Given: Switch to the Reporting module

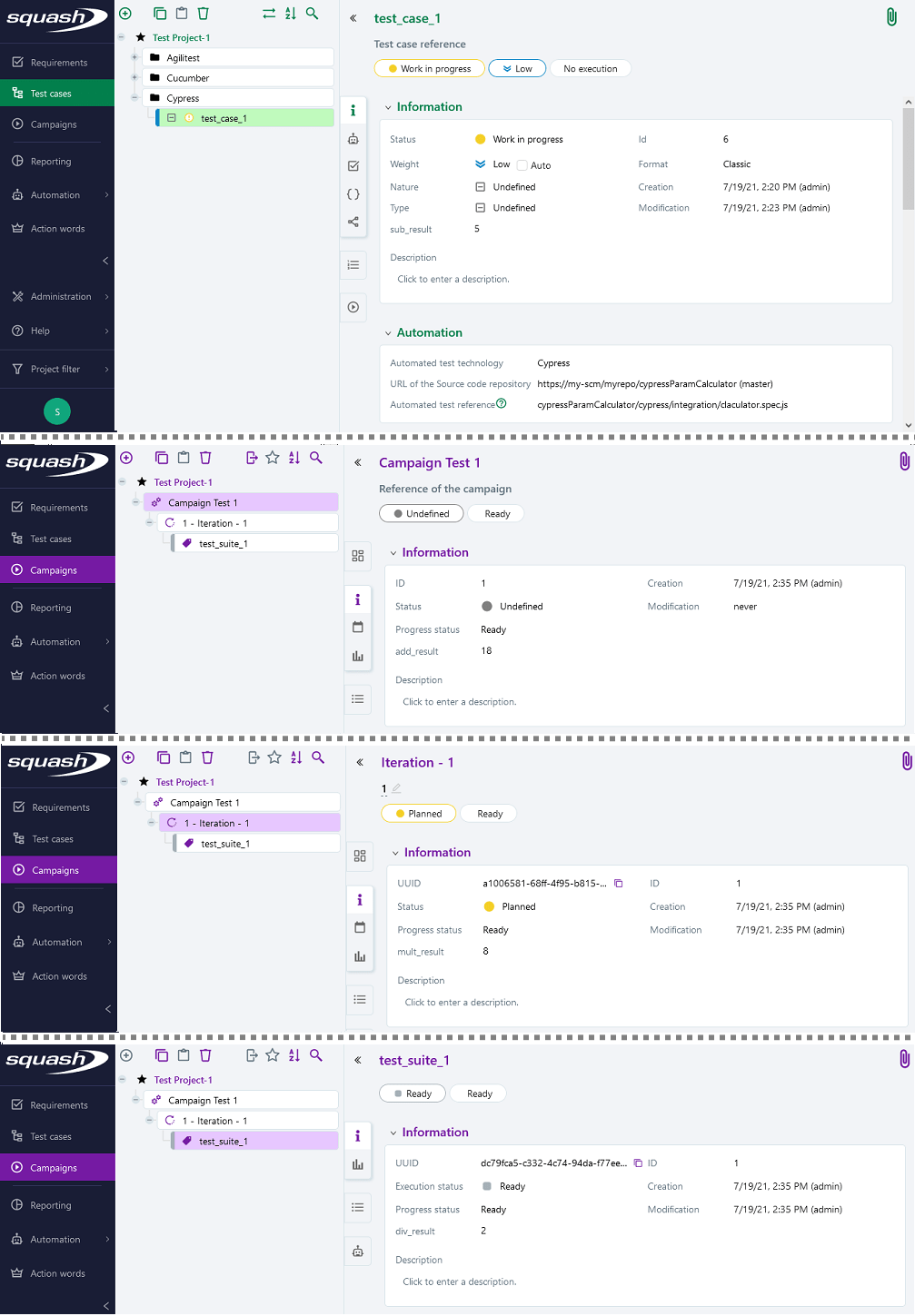Looking at the screenshot, I should click(x=52, y=161).
